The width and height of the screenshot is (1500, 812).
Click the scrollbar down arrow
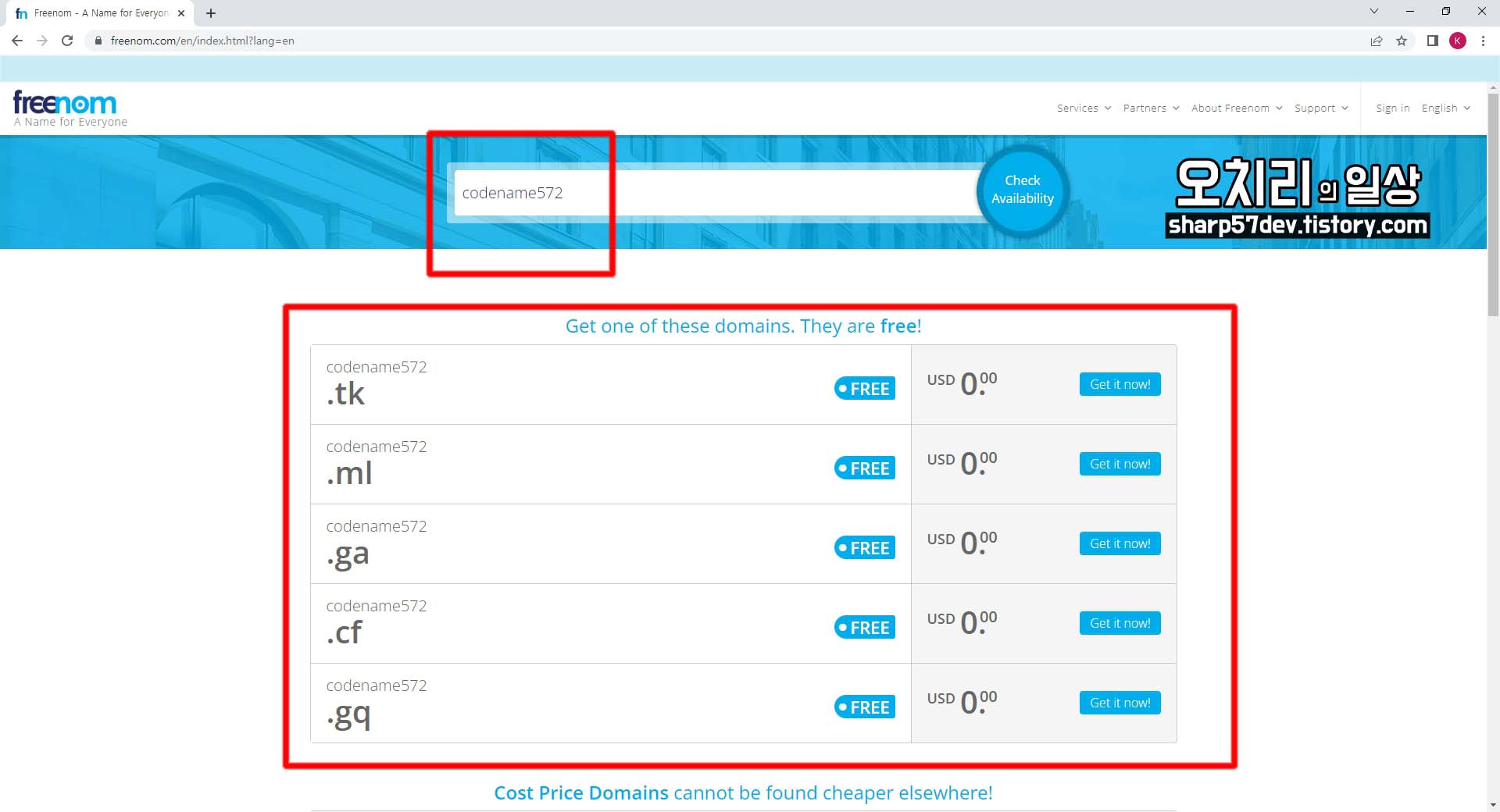1493,805
